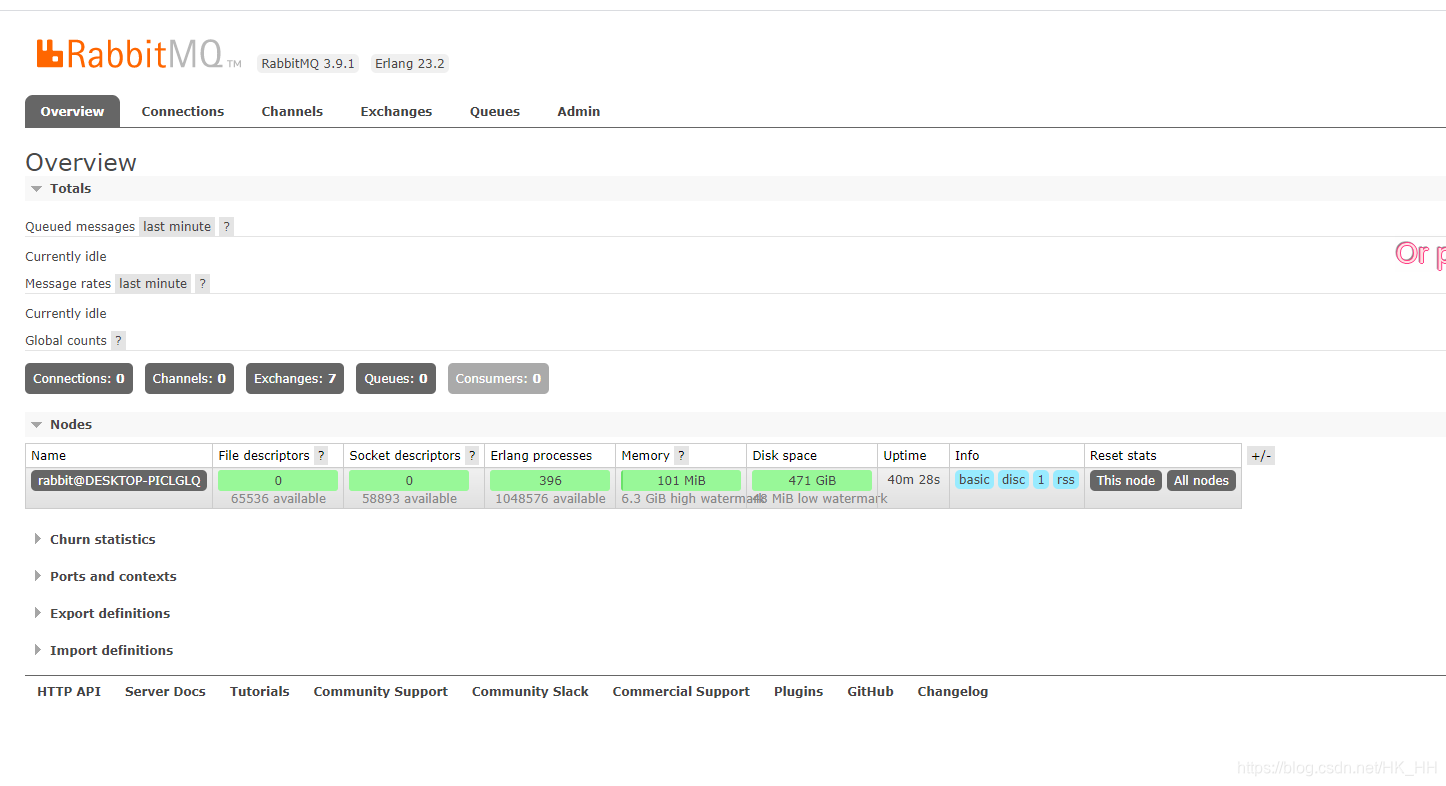1446x786 pixels.
Task: Click the RabbitMQ logo
Action: click(x=139, y=54)
